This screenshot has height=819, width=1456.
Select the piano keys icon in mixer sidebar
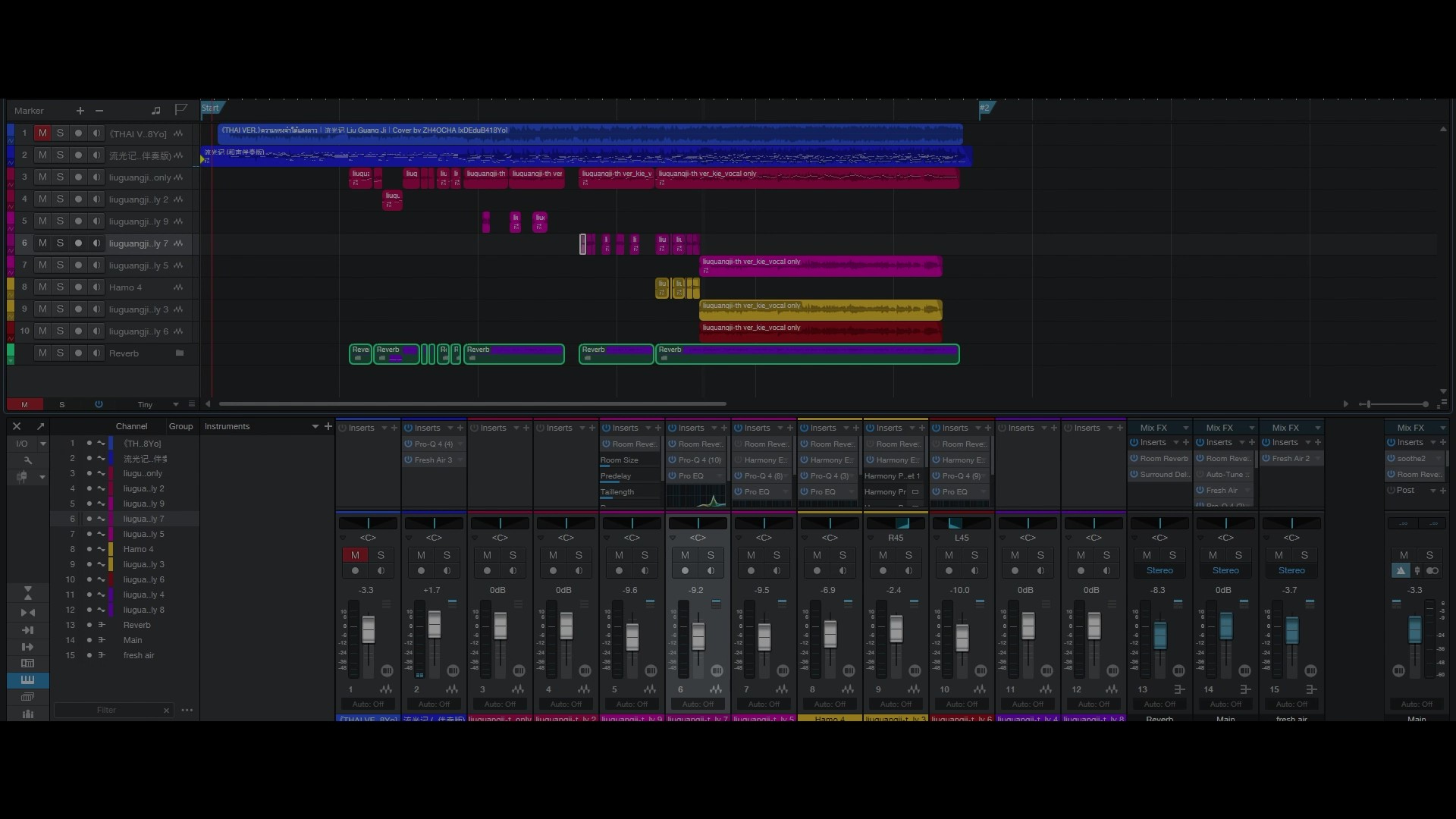pyautogui.click(x=28, y=679)
